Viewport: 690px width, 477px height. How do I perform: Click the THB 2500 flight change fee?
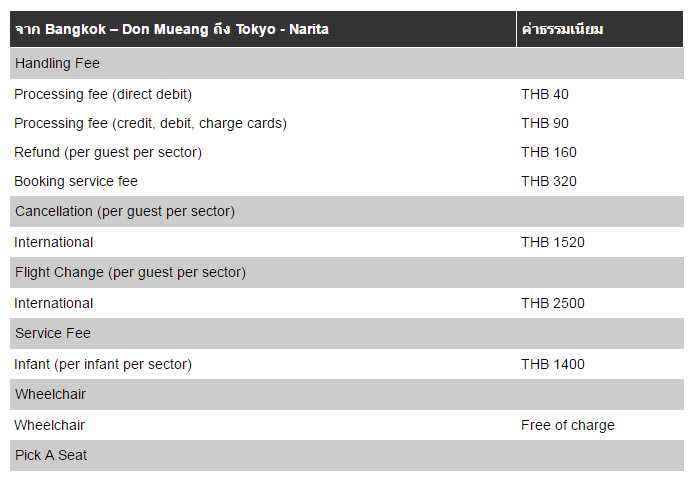(x=553, y=303)
